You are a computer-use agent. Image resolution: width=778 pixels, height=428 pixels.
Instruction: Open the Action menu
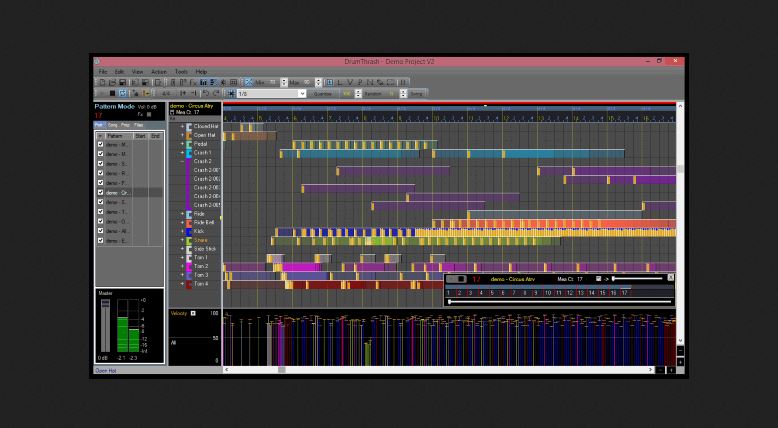tap(159, 72)
